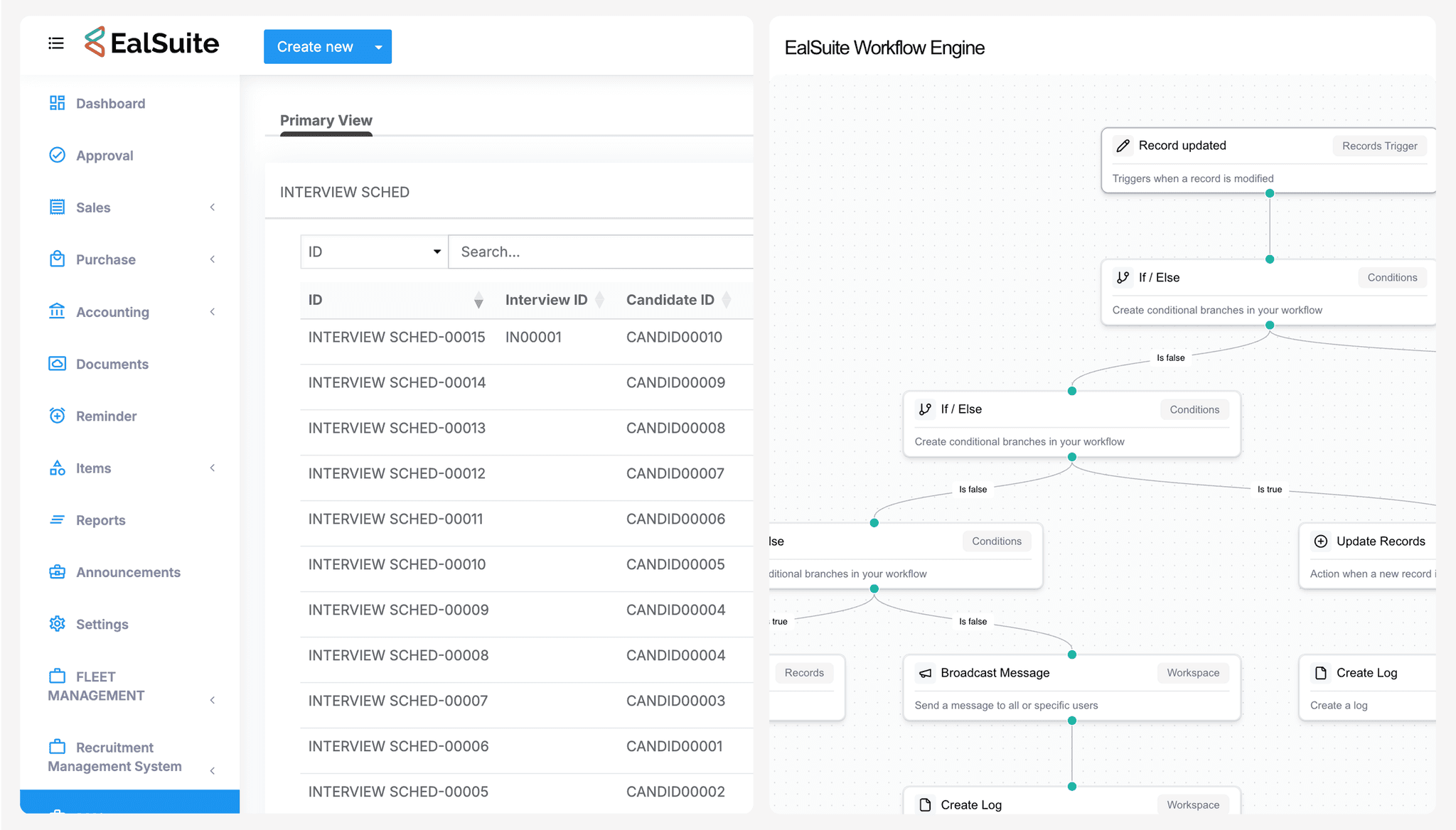Open the Create new dropdown arrow

378,47
